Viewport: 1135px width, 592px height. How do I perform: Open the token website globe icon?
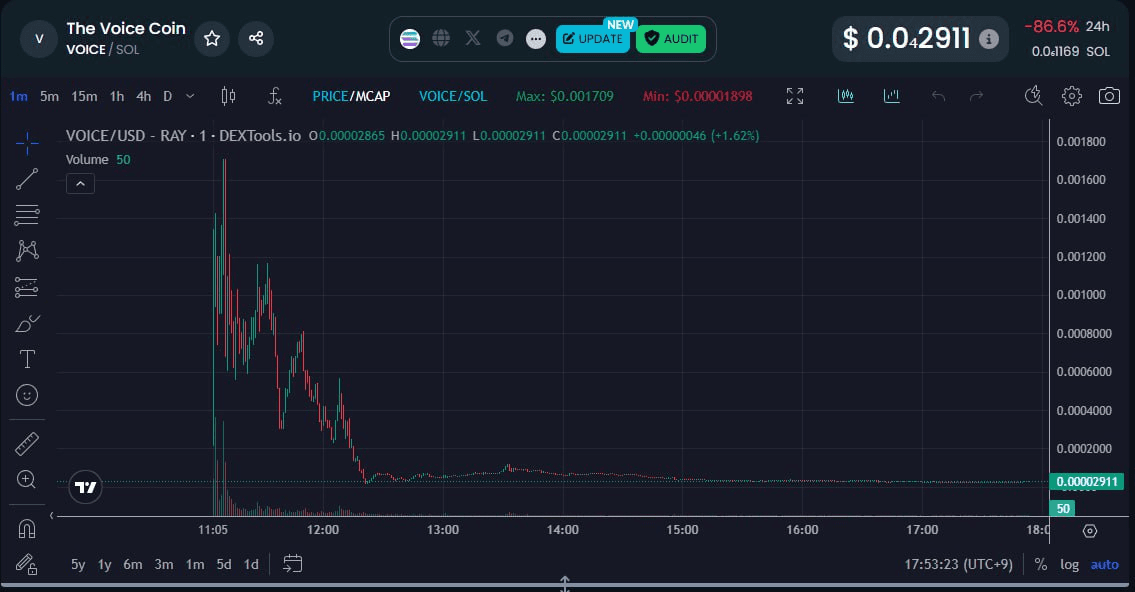point(441,38)
